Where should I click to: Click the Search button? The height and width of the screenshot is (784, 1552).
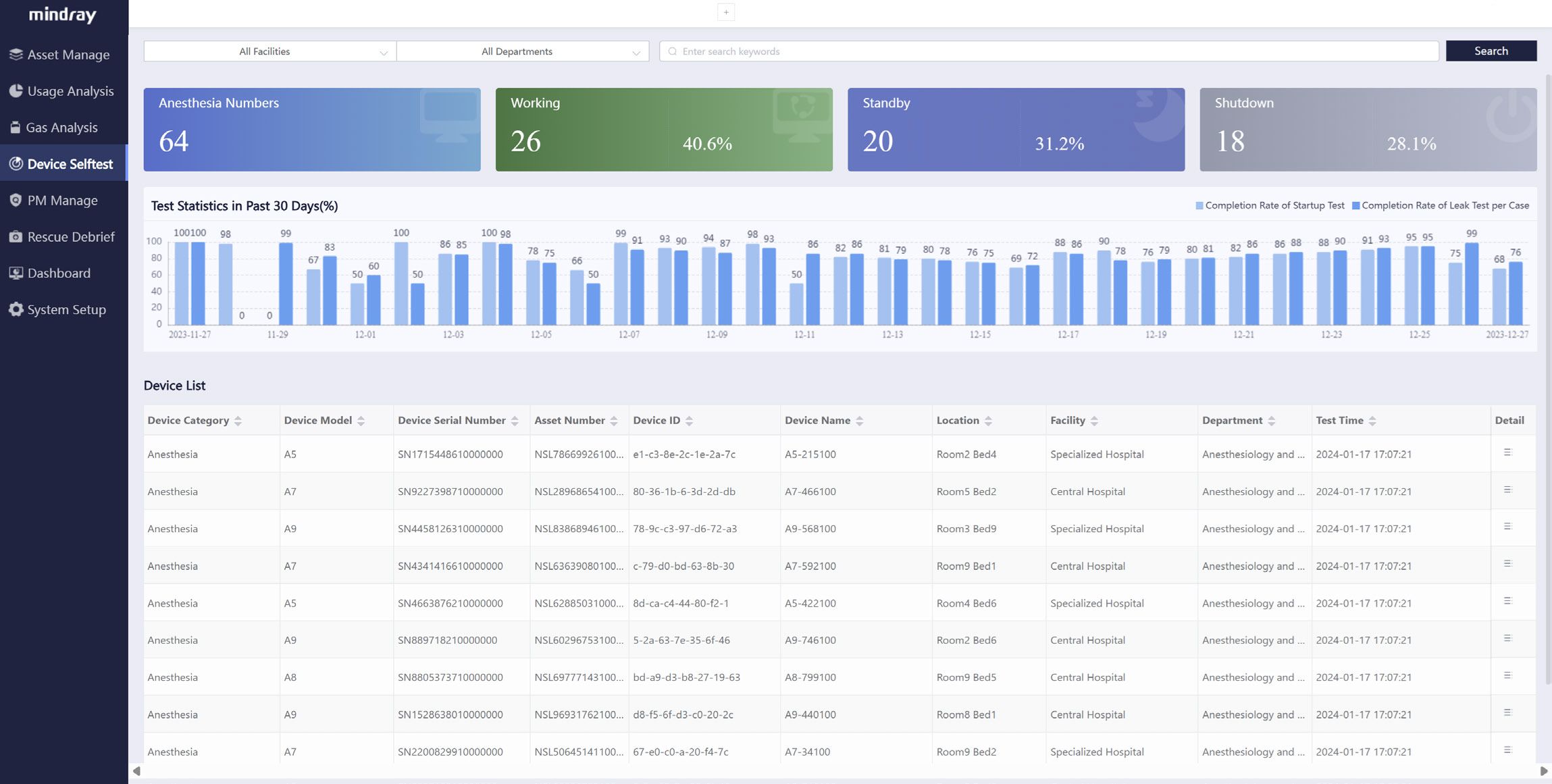[x=1491, y=51]
